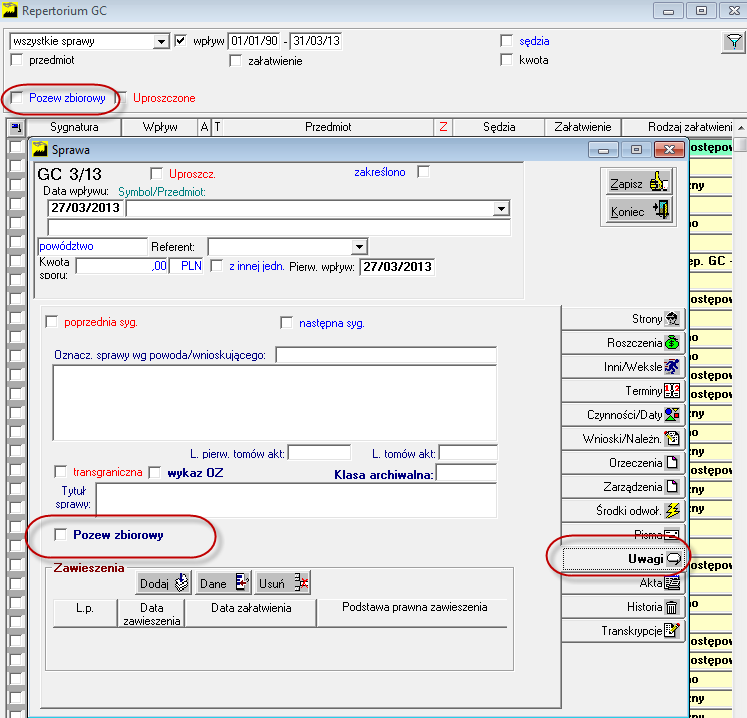The width and height of the screenshot is (747, 718).
Task: Check the transgraniczna checkbox
Action: click(61, 472)
